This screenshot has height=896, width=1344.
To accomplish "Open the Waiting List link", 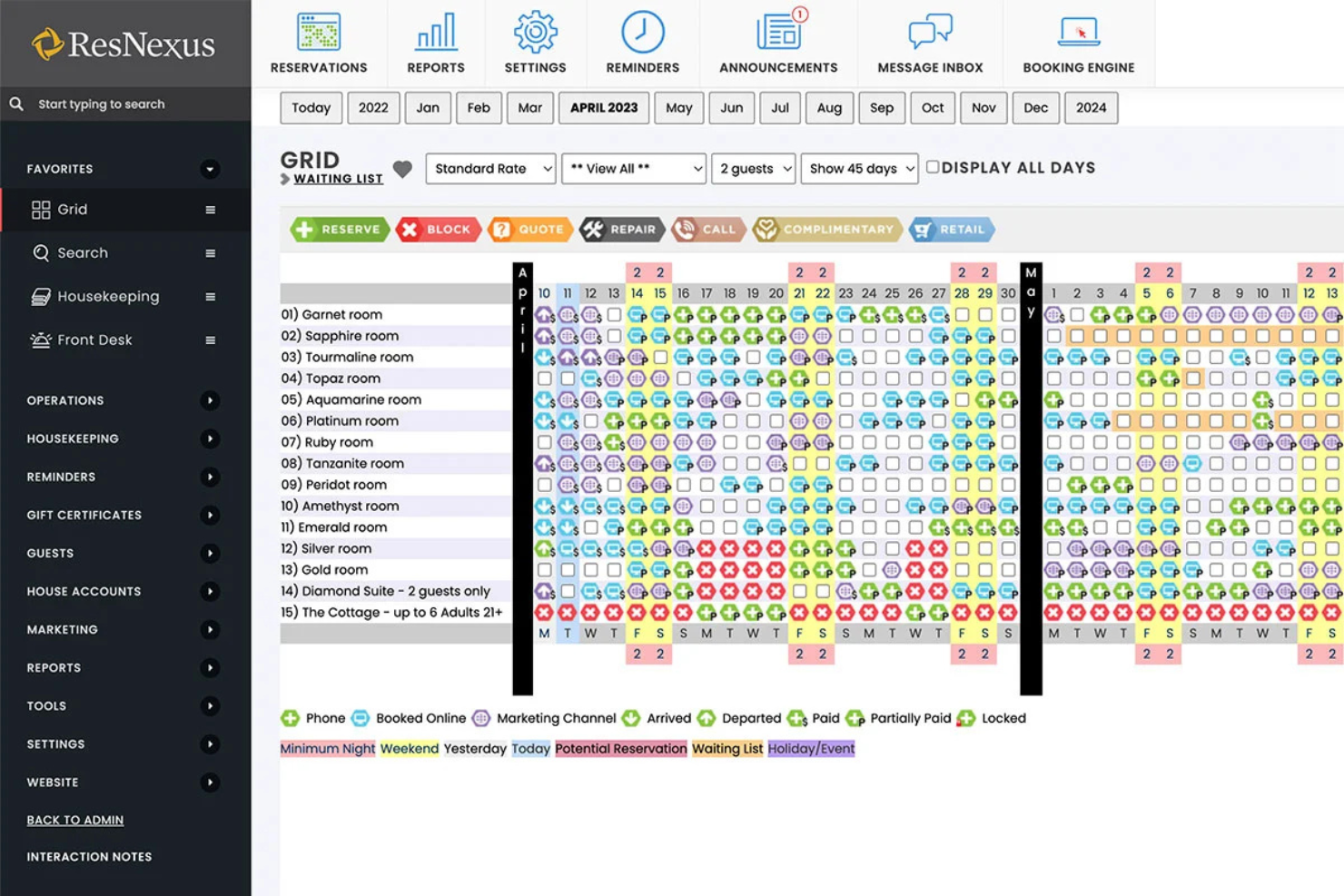I will click(338, 178).
